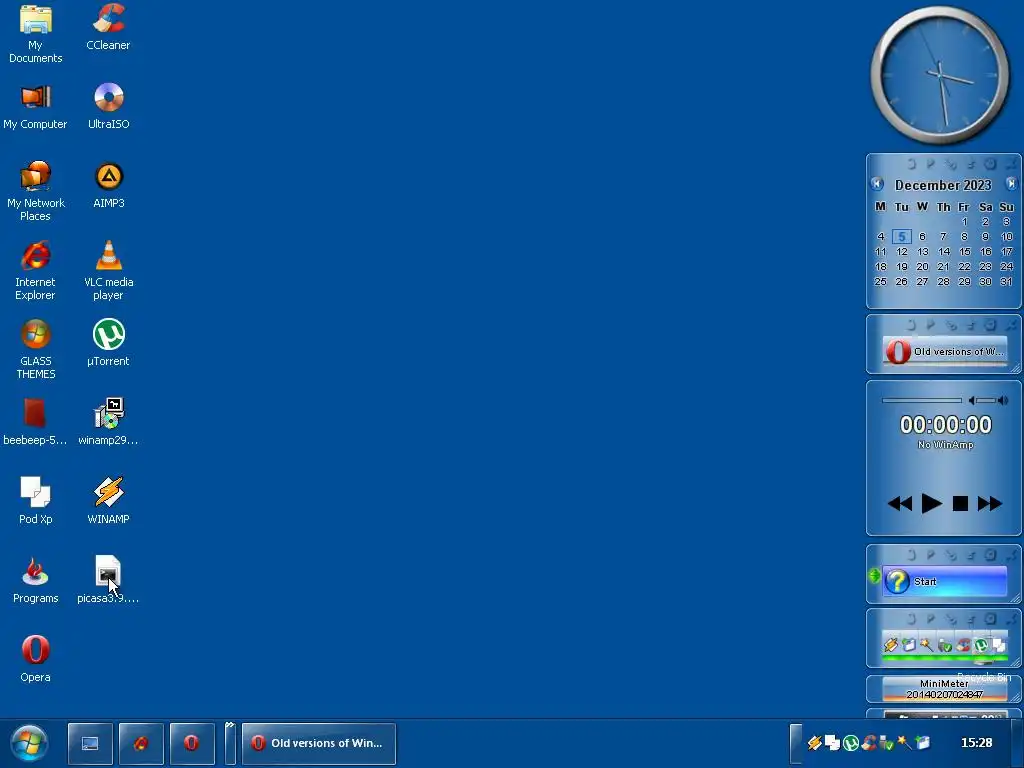Click the Show Desktop quick launch icon
The image size is (1024, 768).
point(90,743)
